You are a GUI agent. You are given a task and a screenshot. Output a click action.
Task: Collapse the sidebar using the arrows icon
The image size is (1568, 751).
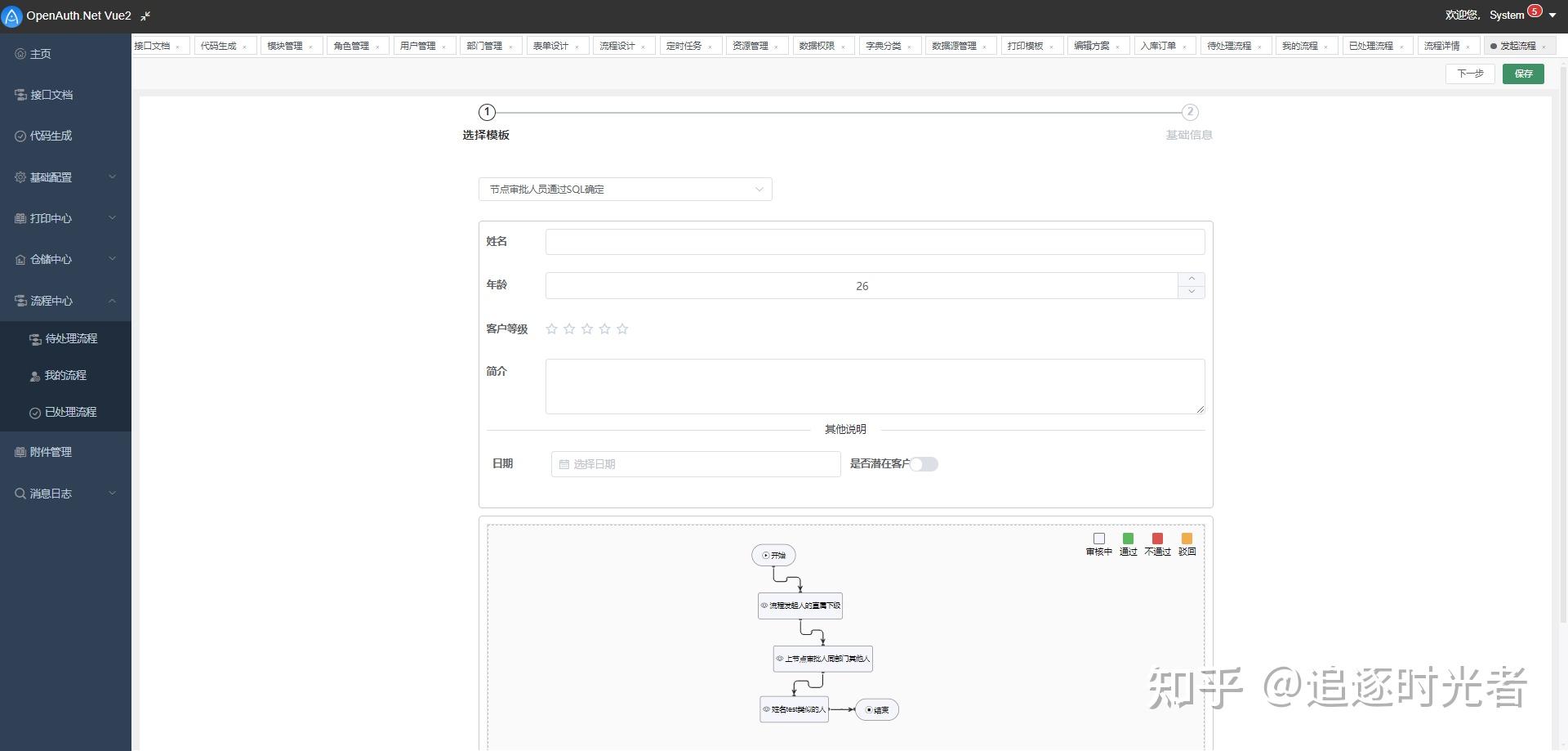point(145,16)
